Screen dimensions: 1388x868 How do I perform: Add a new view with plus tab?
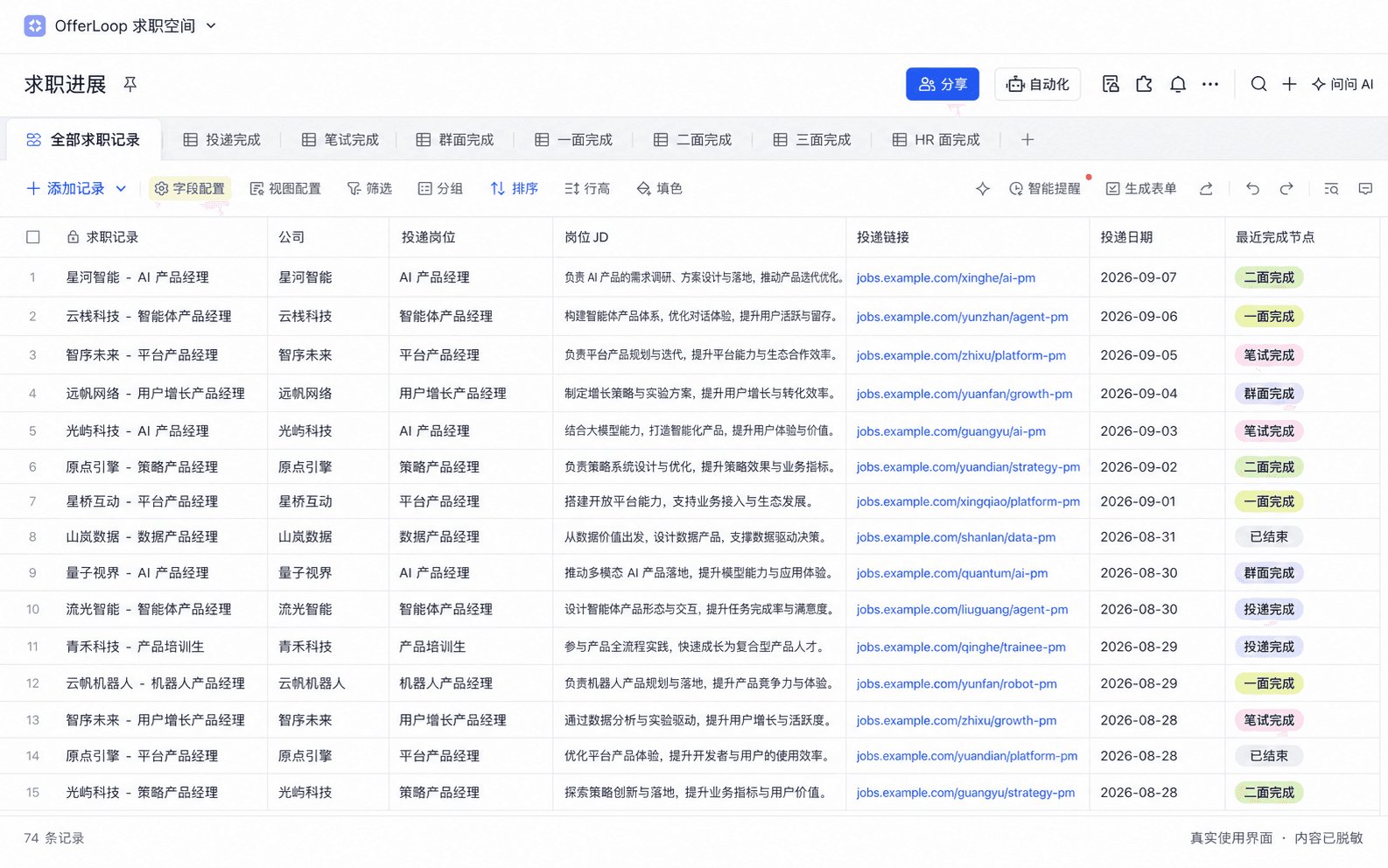[x=1027, y=140]
